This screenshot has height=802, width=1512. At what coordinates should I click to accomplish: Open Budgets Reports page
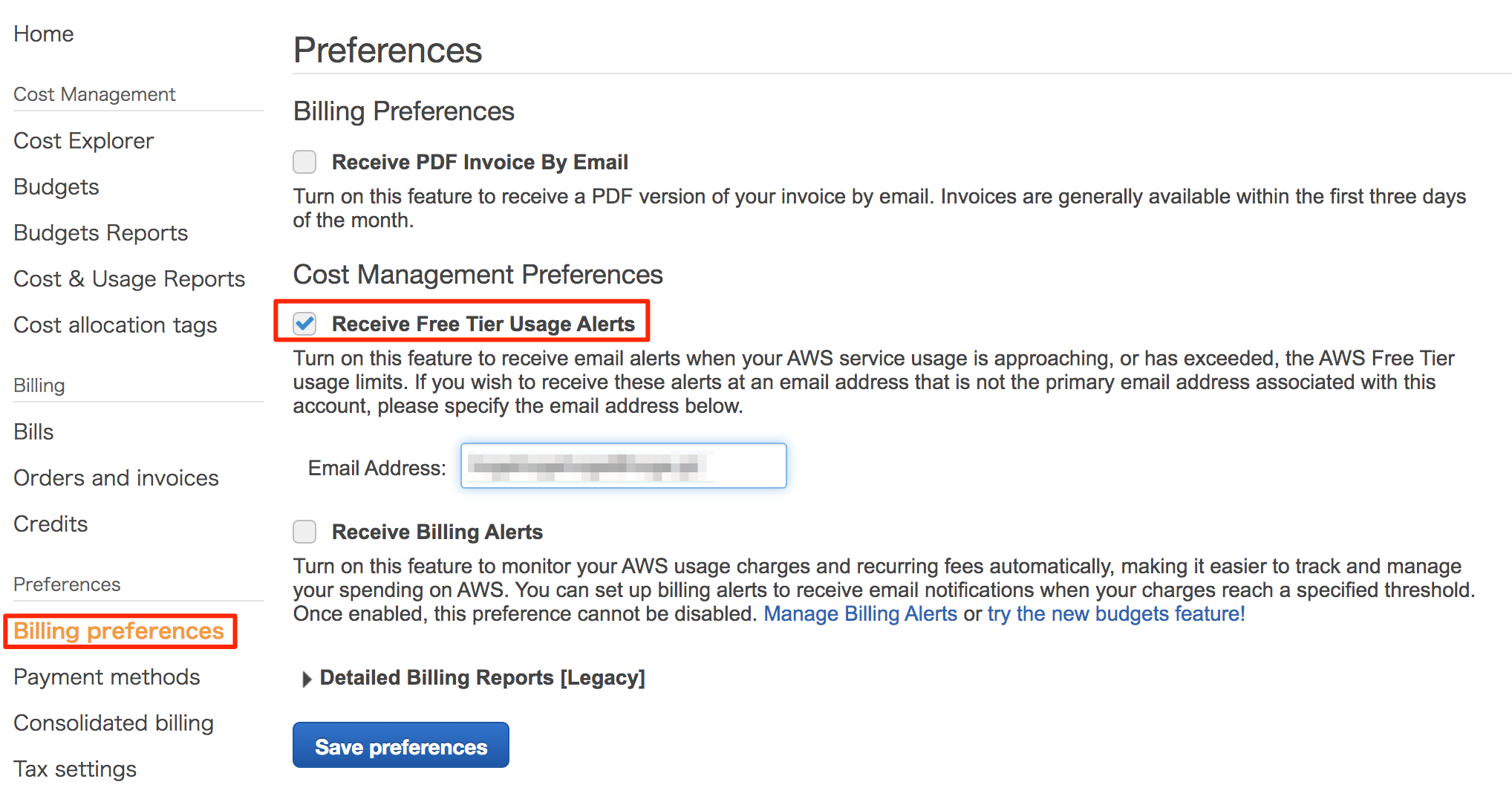tap(101, 233)
